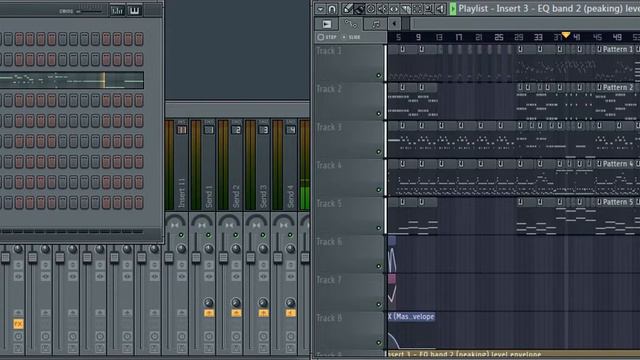
Task: Select the Send 2 mixer track
Action: (x=236, y=197)
